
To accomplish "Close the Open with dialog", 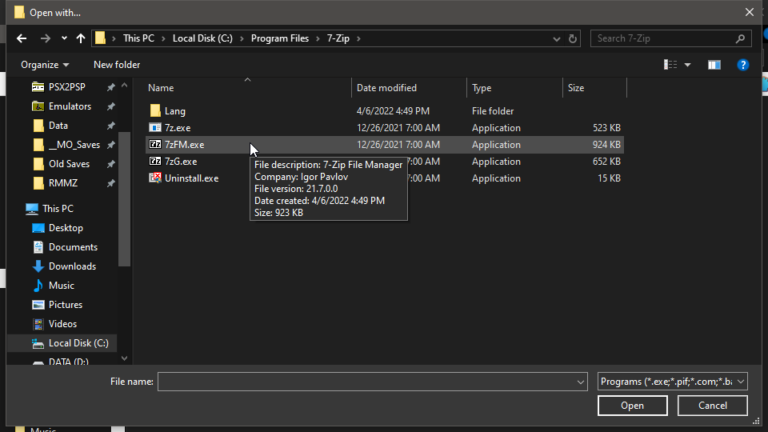I will click(x=749, y=12).
